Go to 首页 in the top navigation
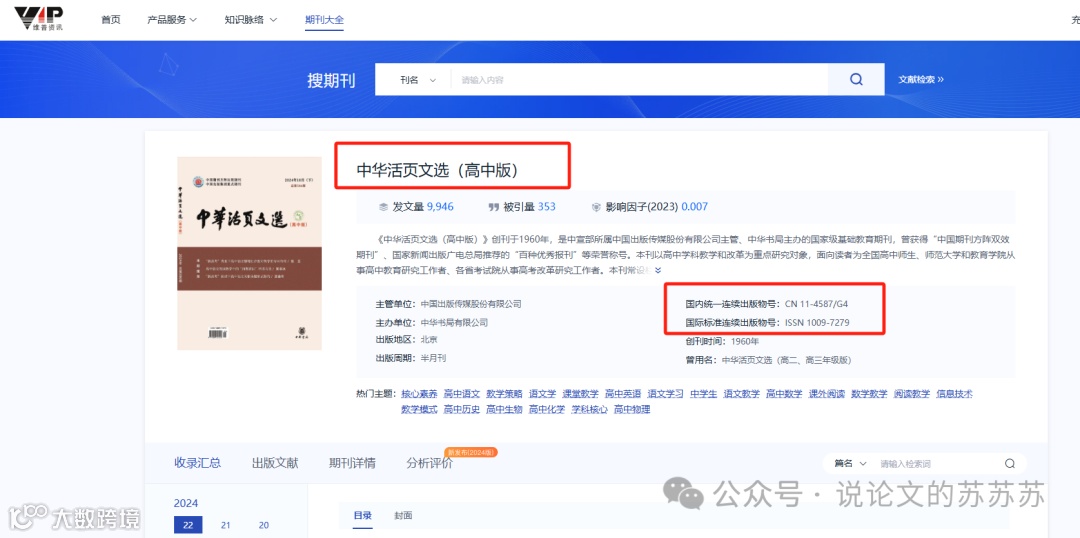 pos(111,20)
